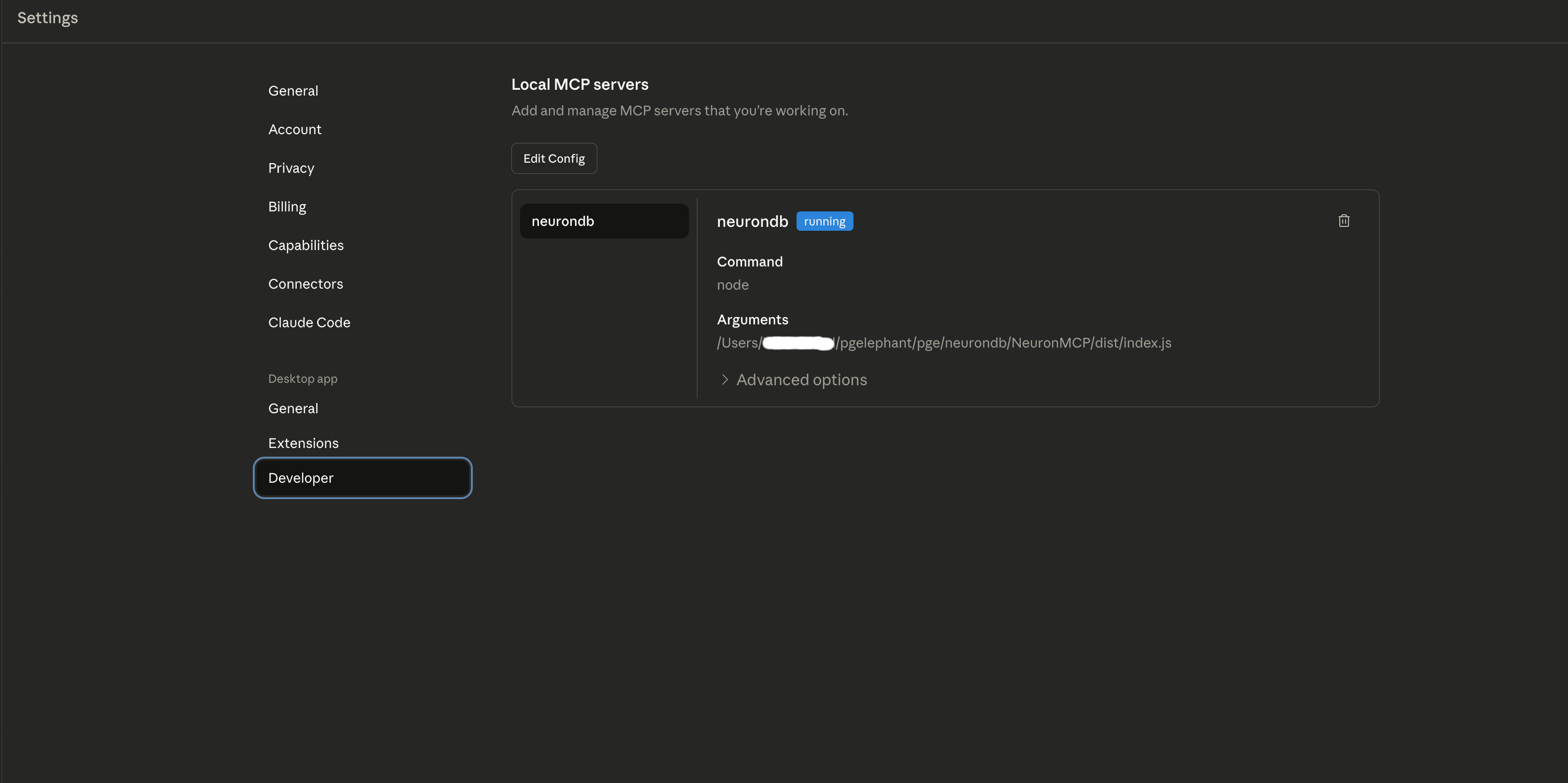Screen dimensions: 1568x783
Task: Click the running status badge
Action: [x=825, y=221]
